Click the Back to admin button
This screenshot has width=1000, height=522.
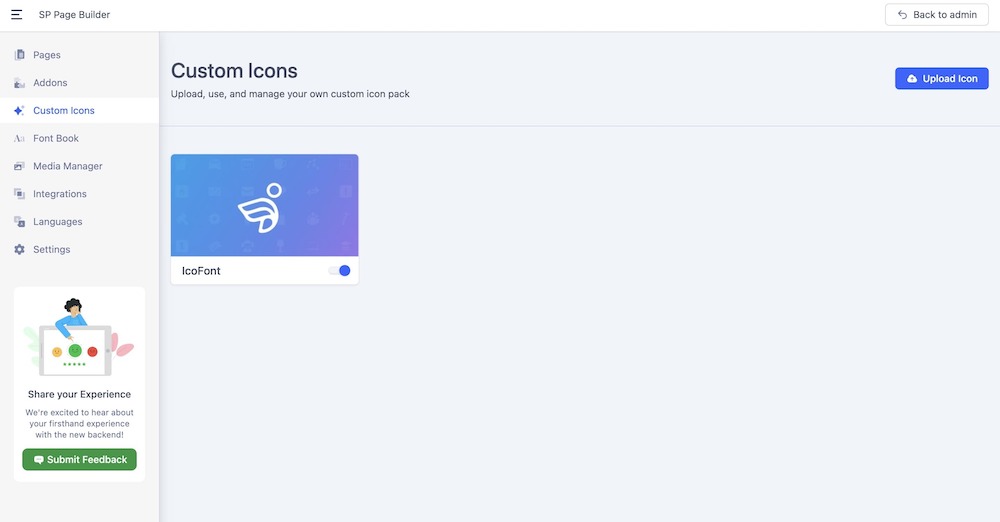click(936, 15)
